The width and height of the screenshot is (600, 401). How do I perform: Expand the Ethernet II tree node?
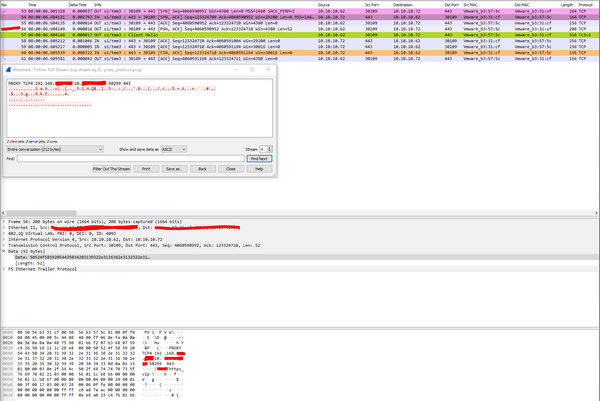tap(4, 228)
